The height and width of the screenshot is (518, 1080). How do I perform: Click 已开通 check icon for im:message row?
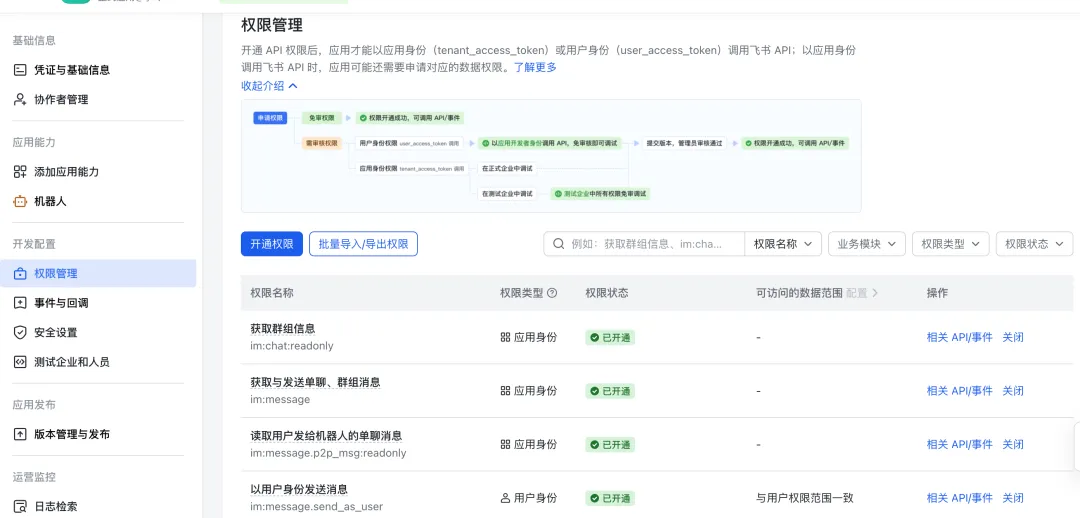[594, 391]
